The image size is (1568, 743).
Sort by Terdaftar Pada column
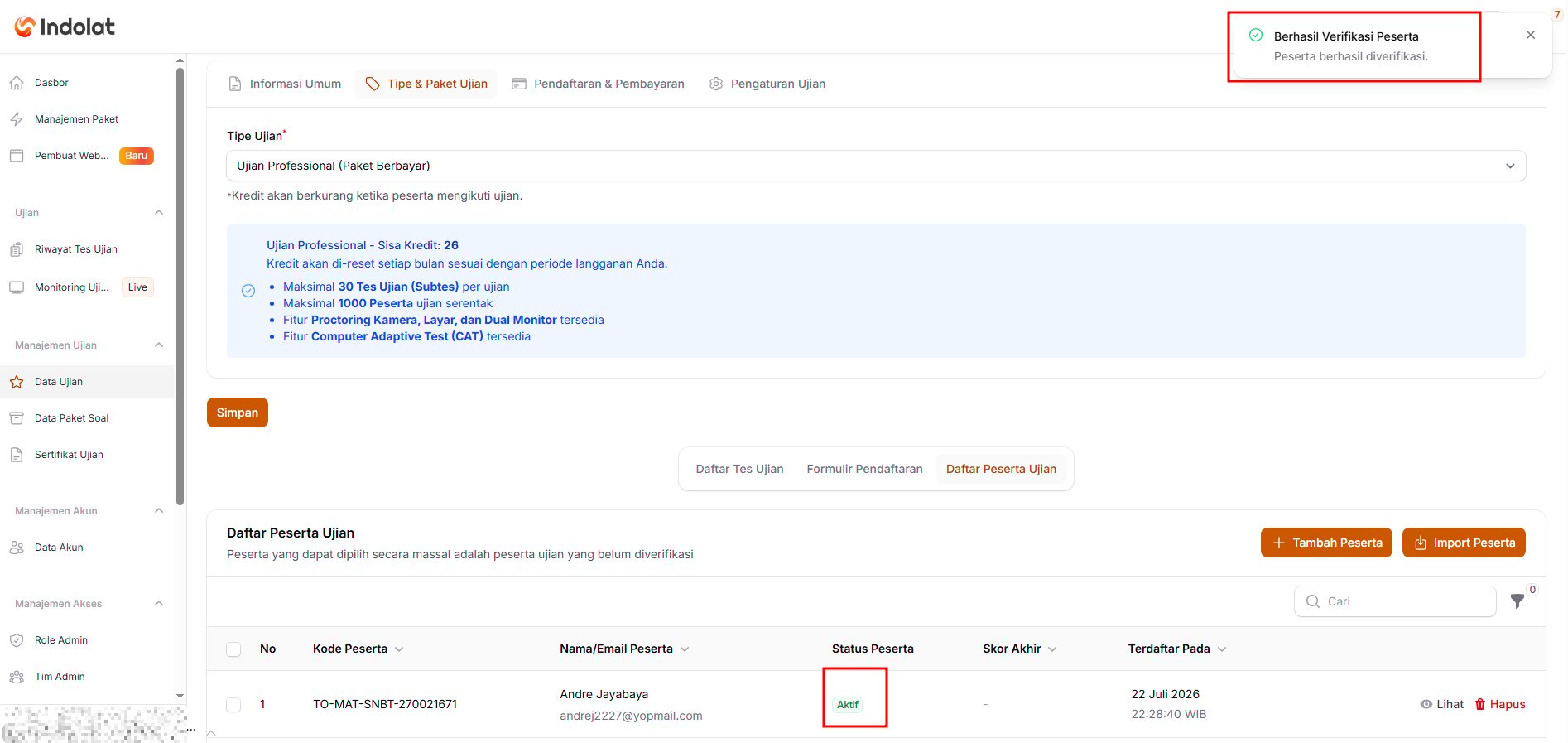click(1176, 649)
